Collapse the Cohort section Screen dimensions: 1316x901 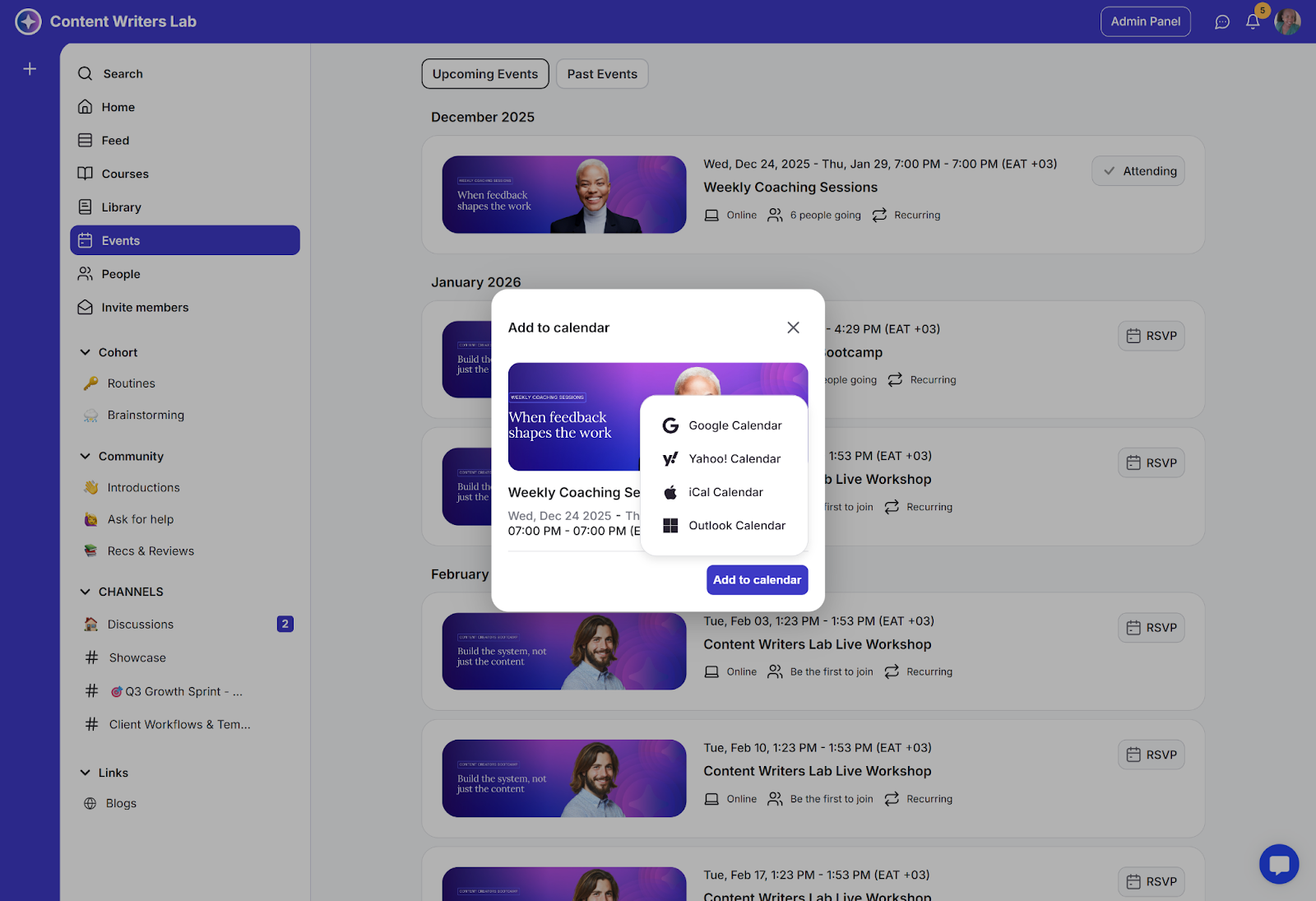(85, 352)
